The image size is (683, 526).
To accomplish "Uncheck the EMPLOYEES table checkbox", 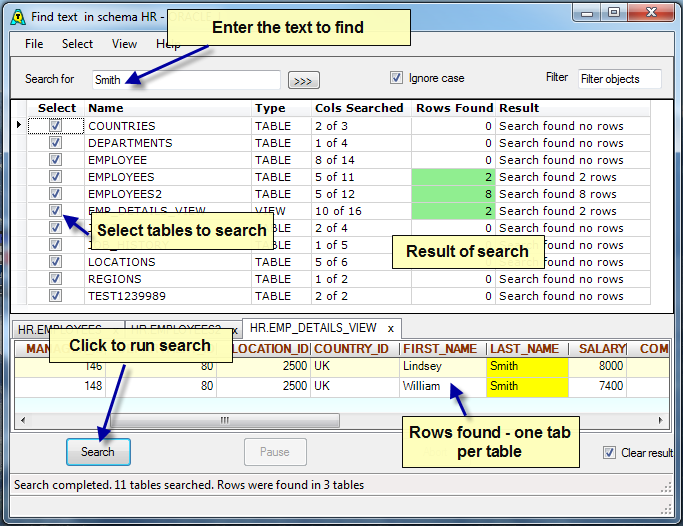I will click(x=55, y=177).
